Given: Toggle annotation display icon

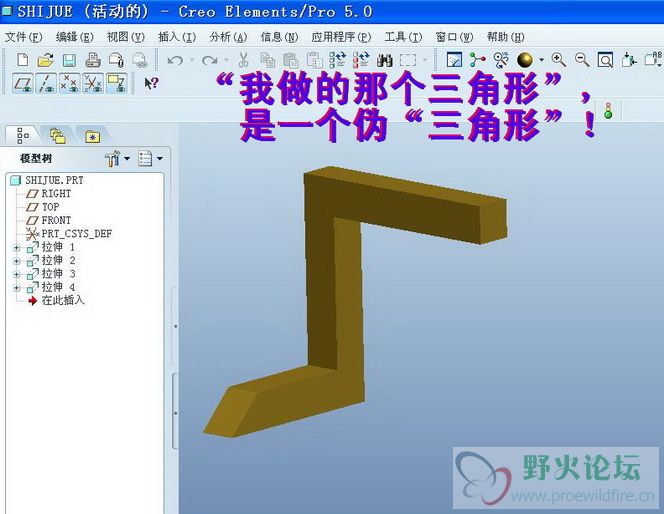Looking at the screenshot, I should coord(116,83).
